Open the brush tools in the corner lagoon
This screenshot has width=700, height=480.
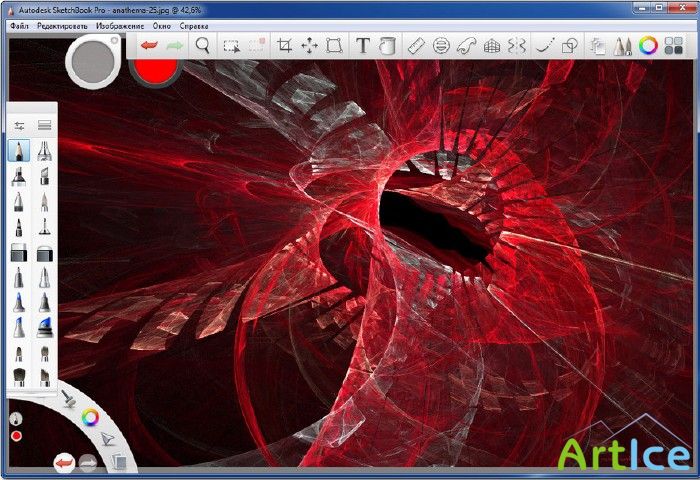click(x=69, y=398)
